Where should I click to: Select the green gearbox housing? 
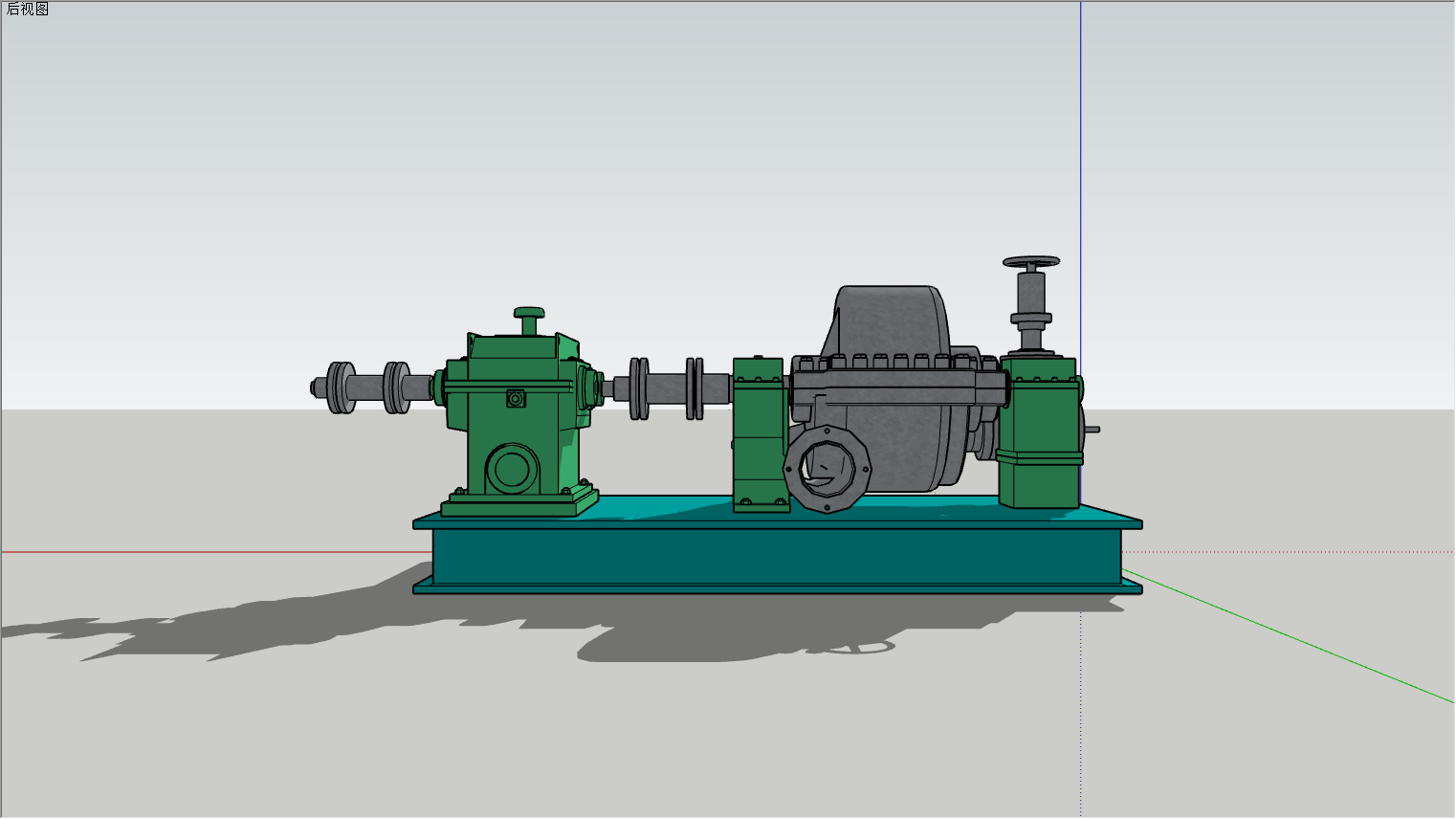pos(520,421)
